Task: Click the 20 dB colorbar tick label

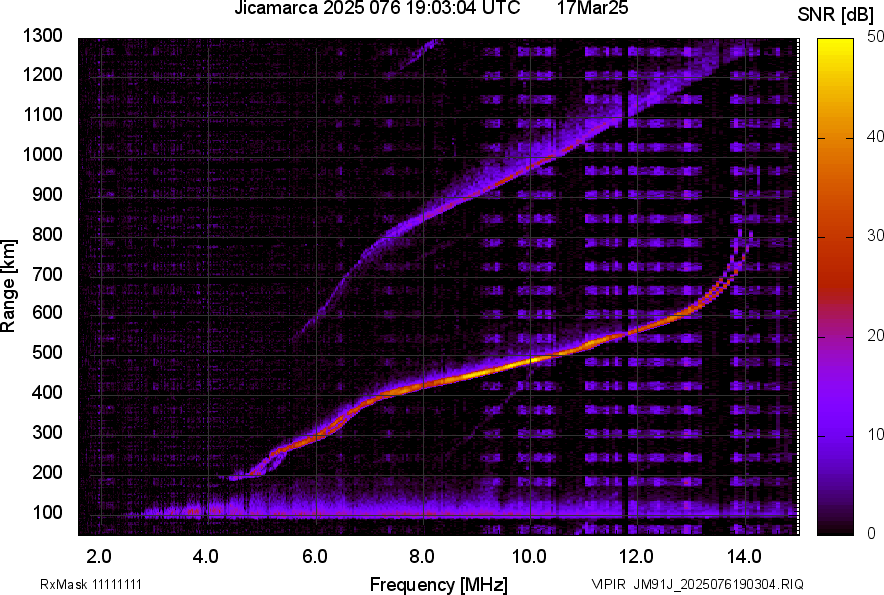Action: (875, 336)
